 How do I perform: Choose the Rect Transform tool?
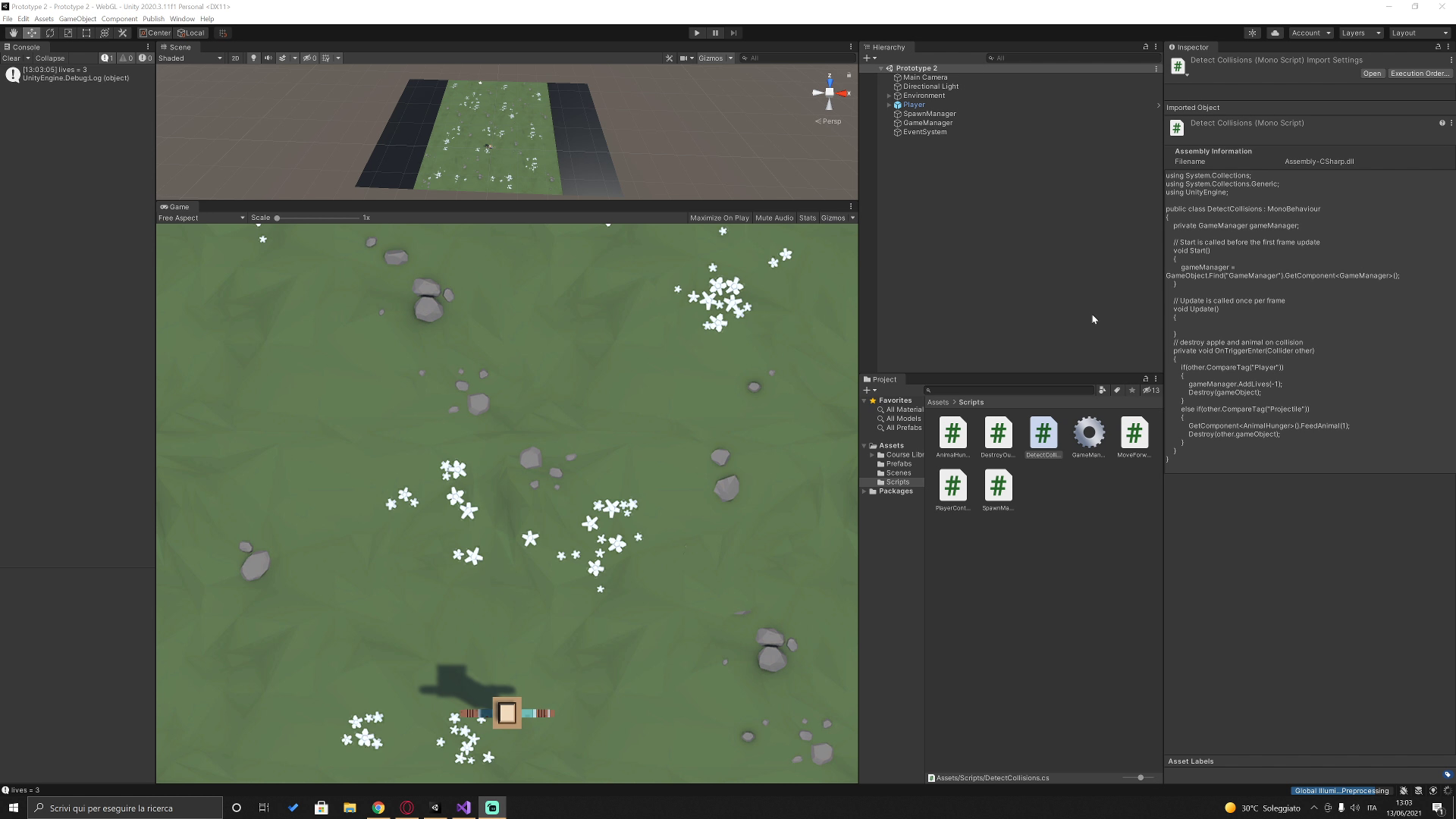click(x=86, y=33)
